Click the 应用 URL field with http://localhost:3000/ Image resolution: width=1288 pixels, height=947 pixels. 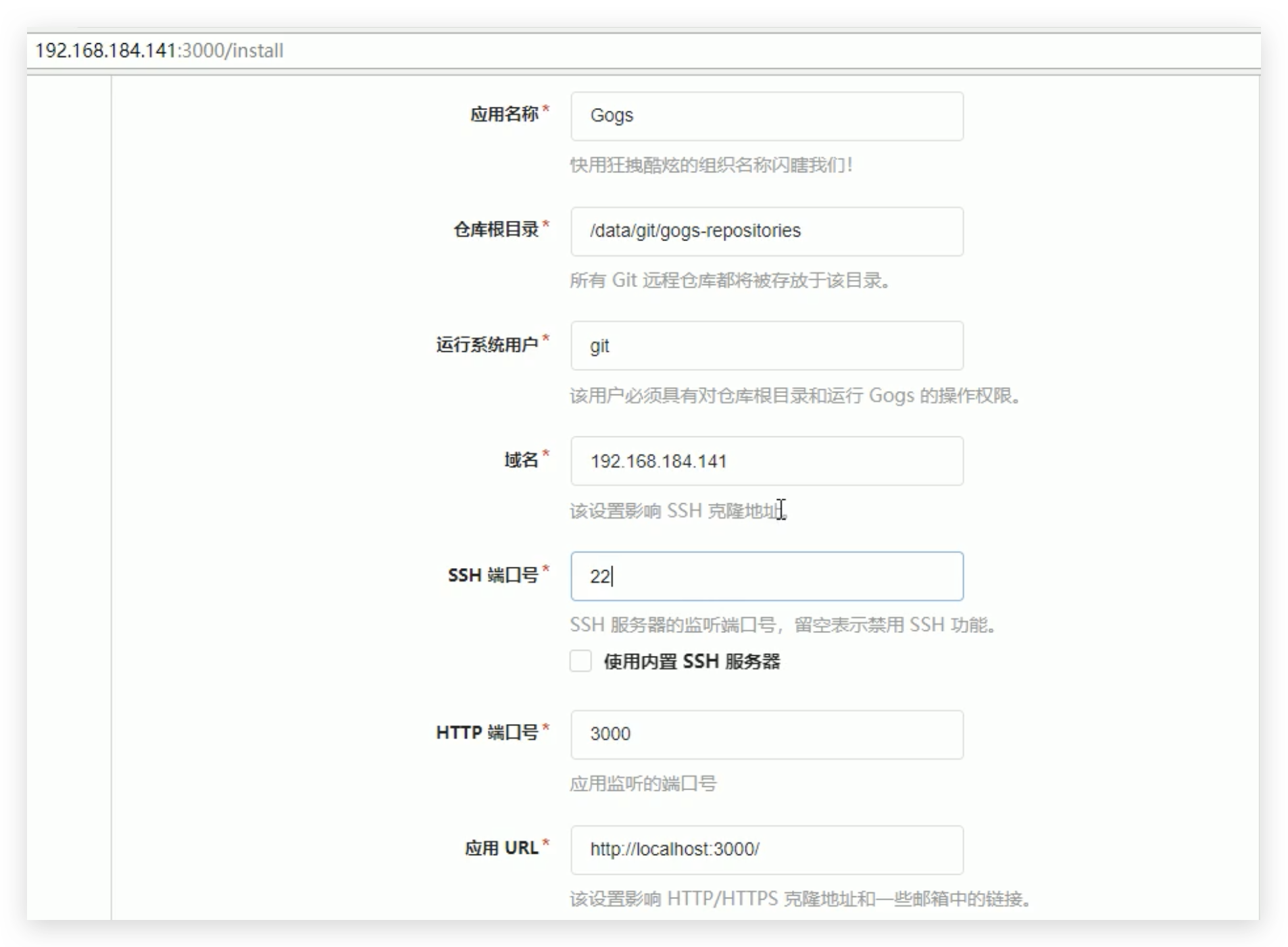point(767,850)
